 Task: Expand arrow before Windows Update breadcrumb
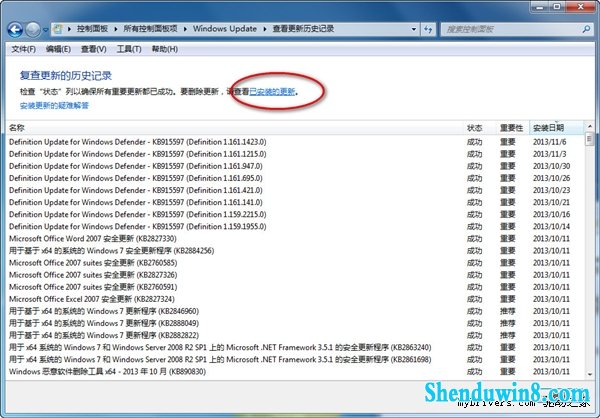186,29
